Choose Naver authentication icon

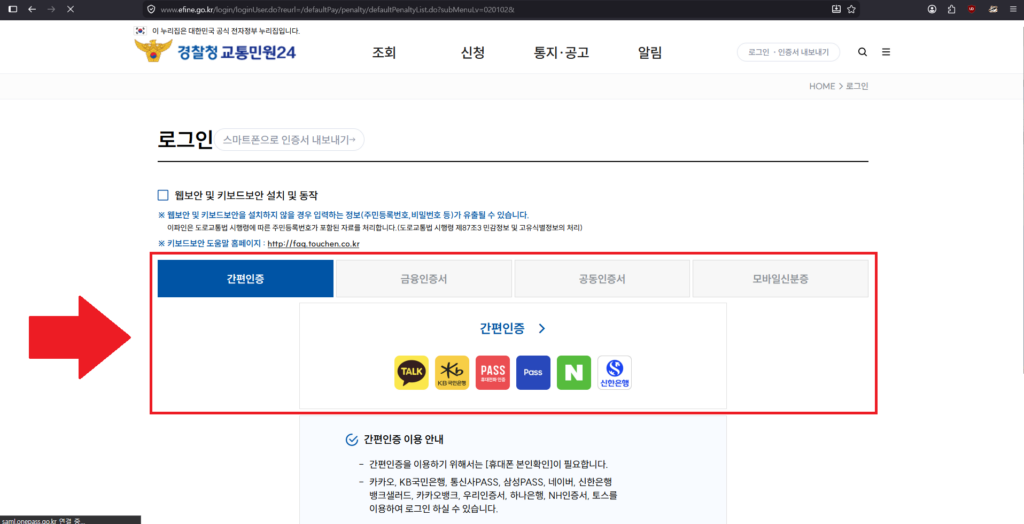click(x=574, y=372)
